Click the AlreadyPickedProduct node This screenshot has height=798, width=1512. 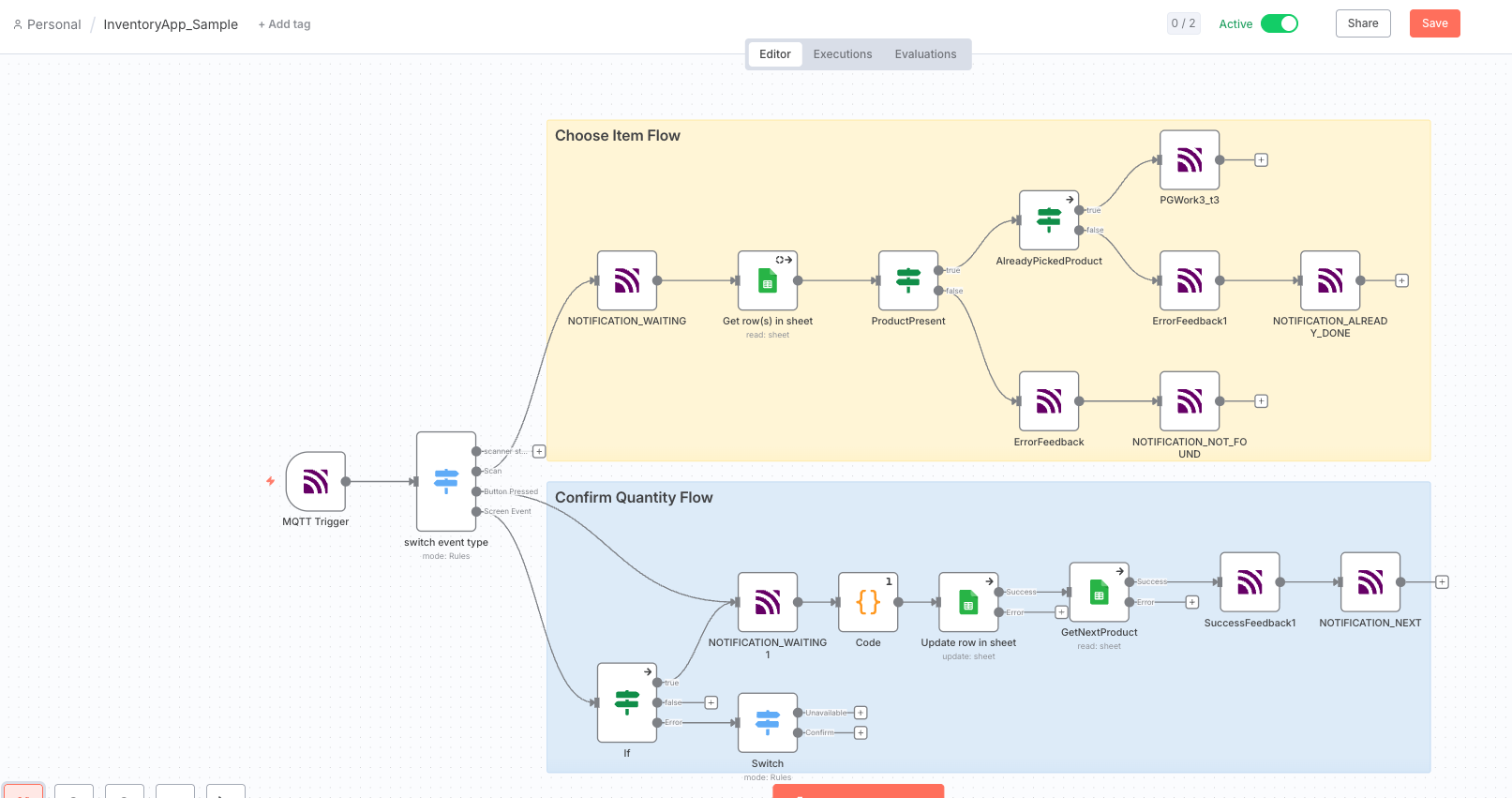click(x=1048, y=220)
